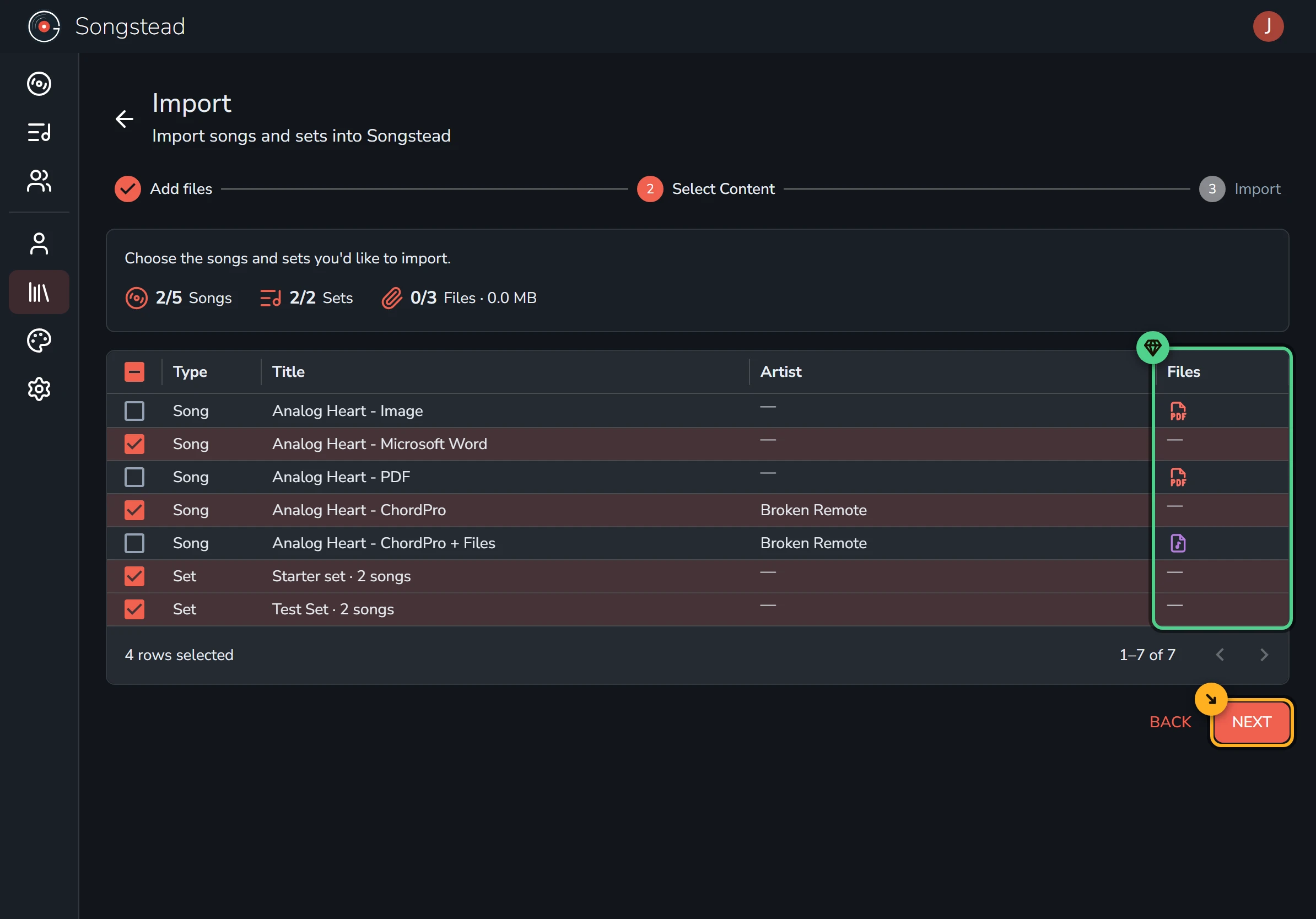The height and width of the screenshot is (919, 1316).
Task: Toggle the select-all checkbox in table header
Action: click(134, 372)
